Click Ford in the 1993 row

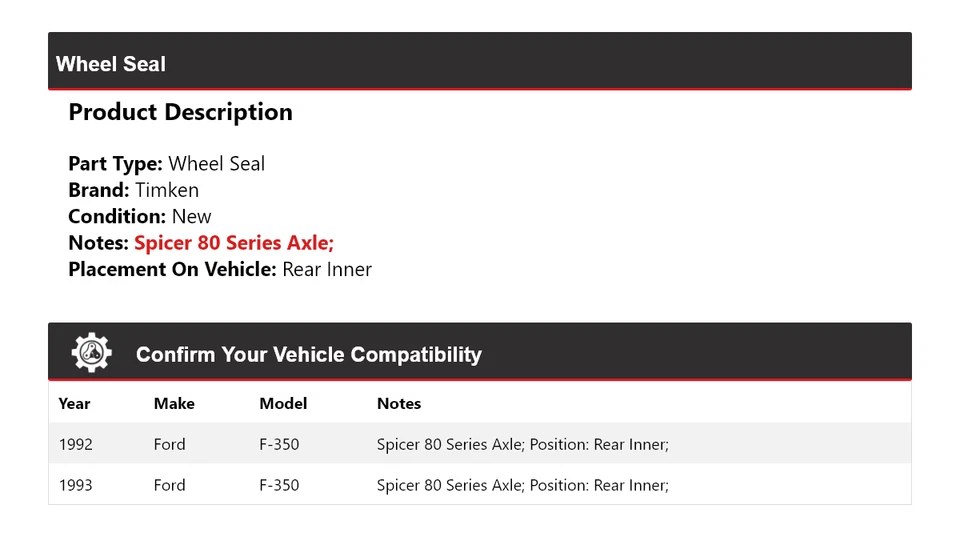[x=169, y=485]
